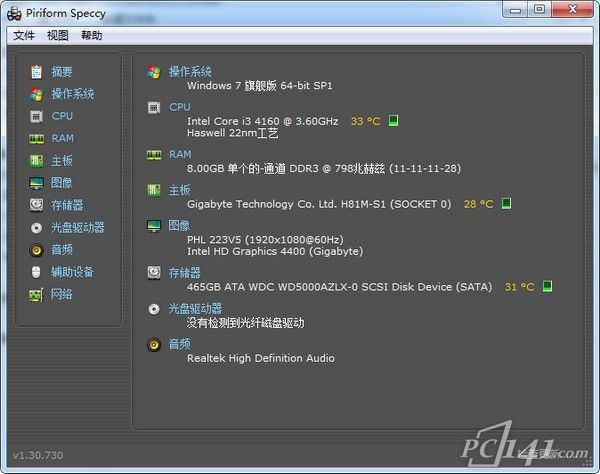Click 没有检测到光纤磁盘驱动 text
Viewport: 600px width, 474px height.
tap(245, 323)
